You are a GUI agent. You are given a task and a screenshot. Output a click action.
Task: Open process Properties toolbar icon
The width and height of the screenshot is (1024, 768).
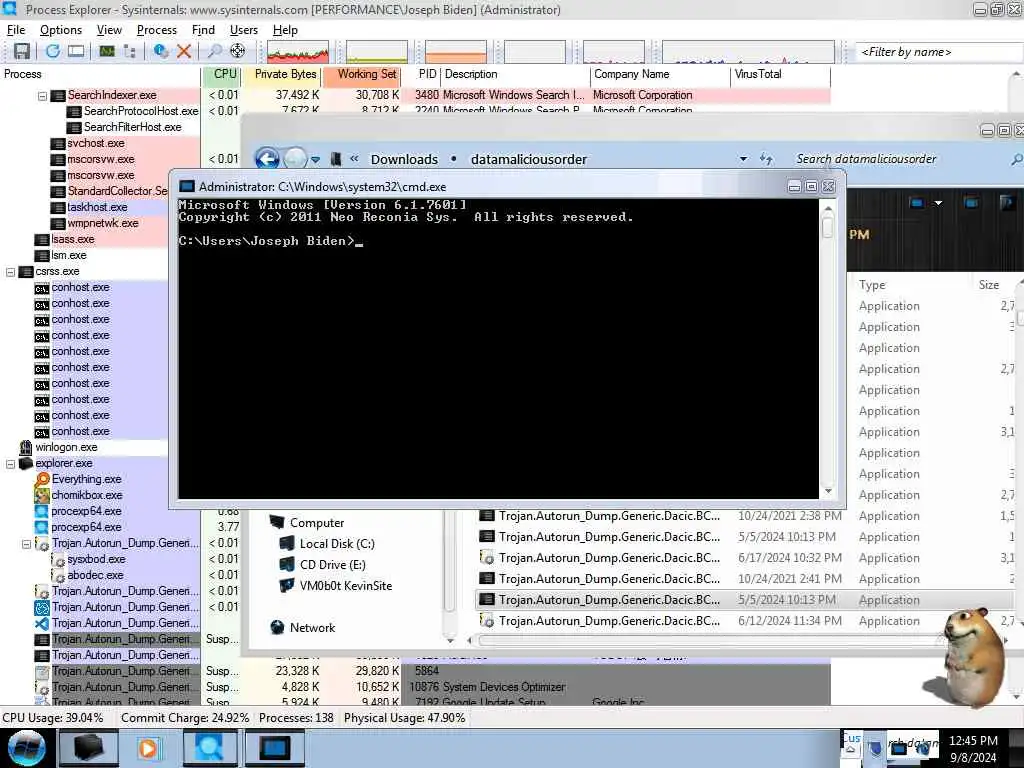160,52
